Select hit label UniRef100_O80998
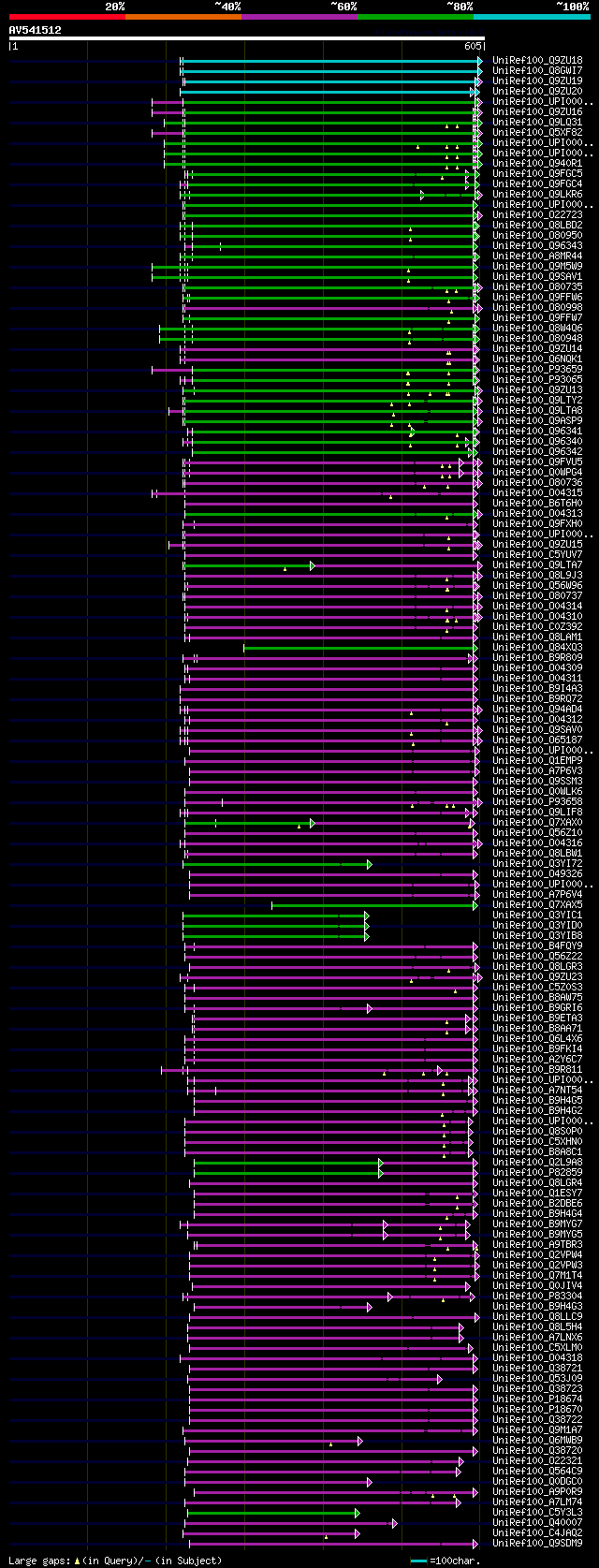599x1568 pixels. pos(537,307)
